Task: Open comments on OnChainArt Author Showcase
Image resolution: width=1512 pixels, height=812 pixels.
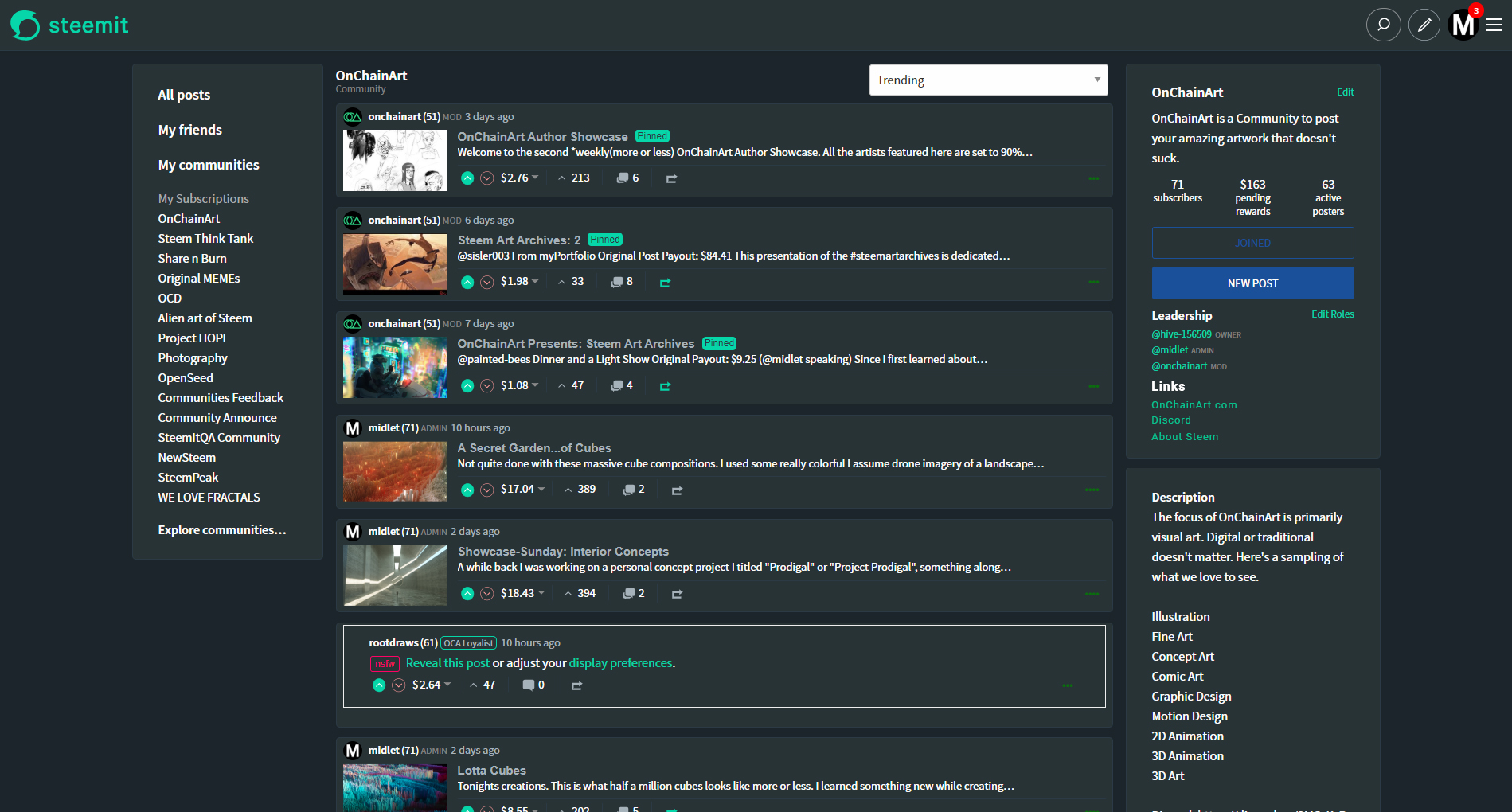Action: (x=627, y=178)
